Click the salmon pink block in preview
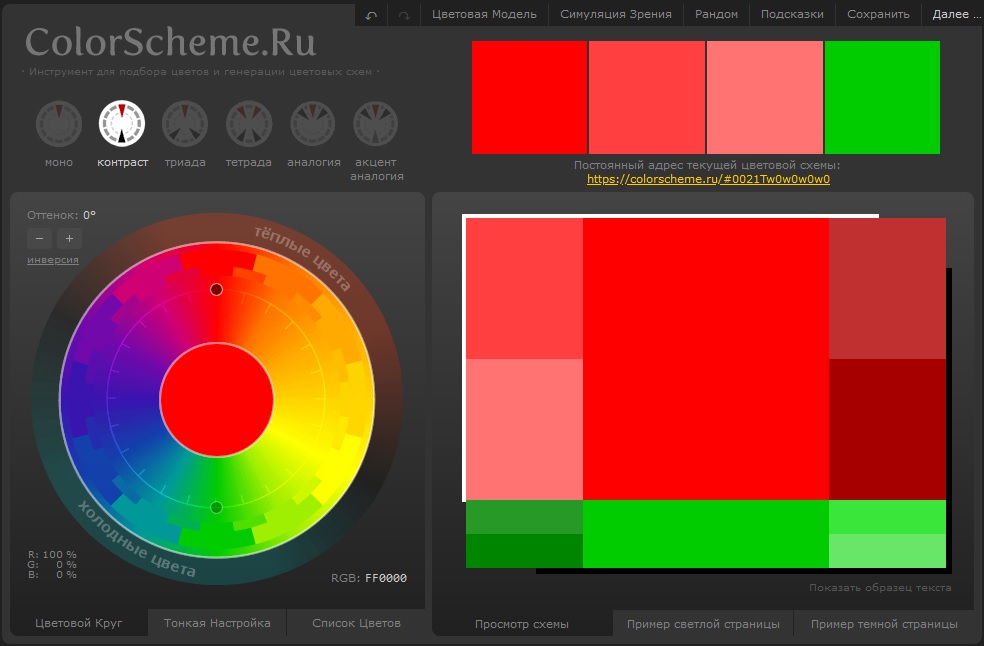 tap(525, 429)
